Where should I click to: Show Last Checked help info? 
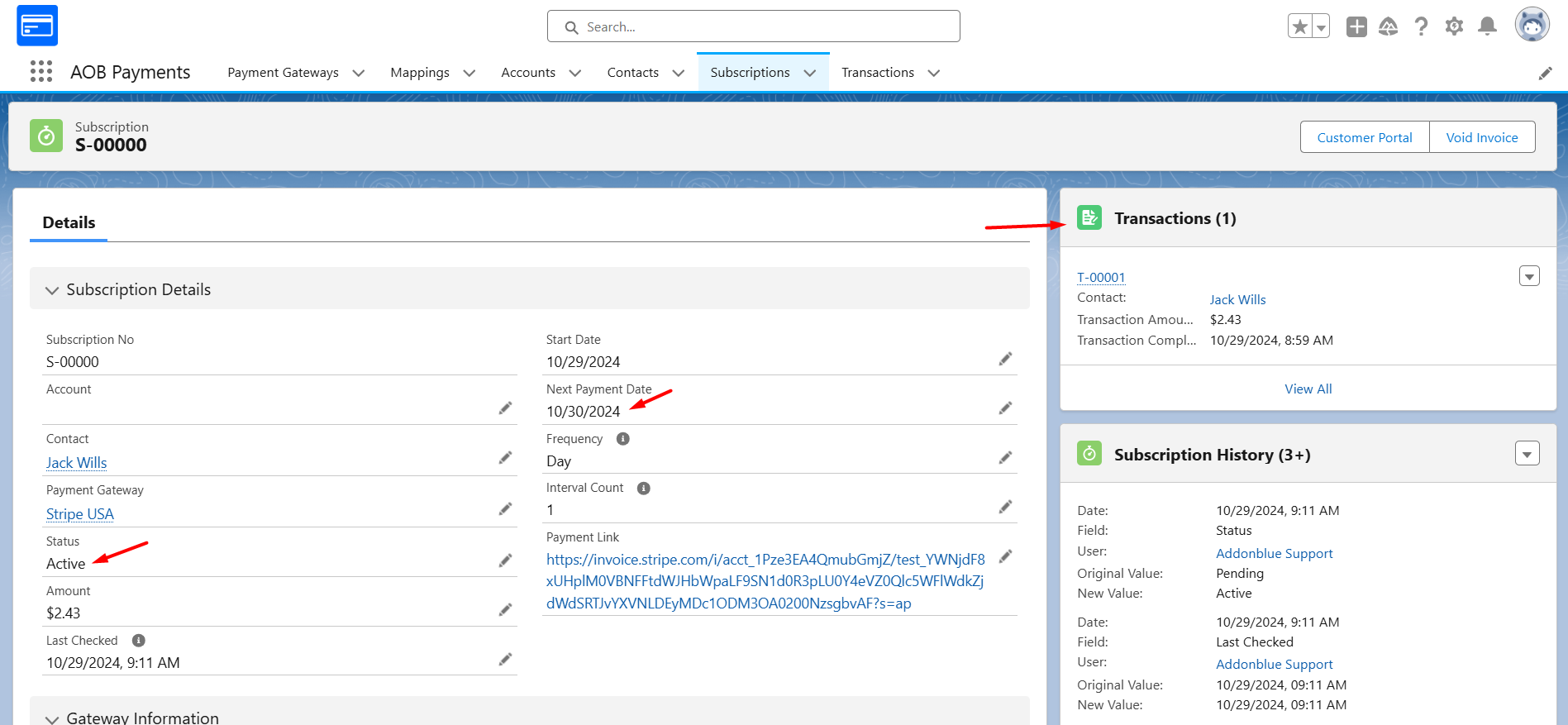coord(139,641)
